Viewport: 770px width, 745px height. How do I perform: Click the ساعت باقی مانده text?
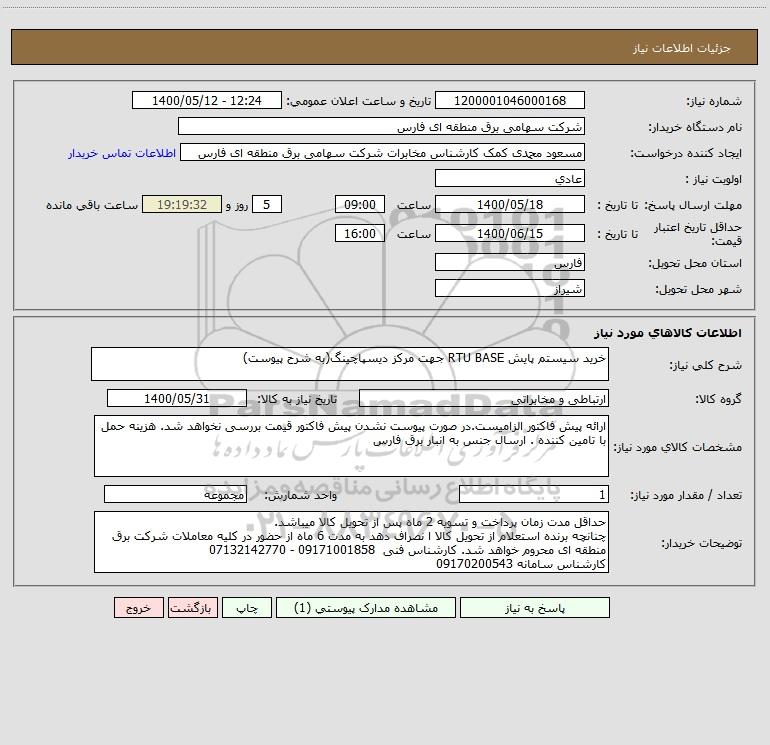92,205
